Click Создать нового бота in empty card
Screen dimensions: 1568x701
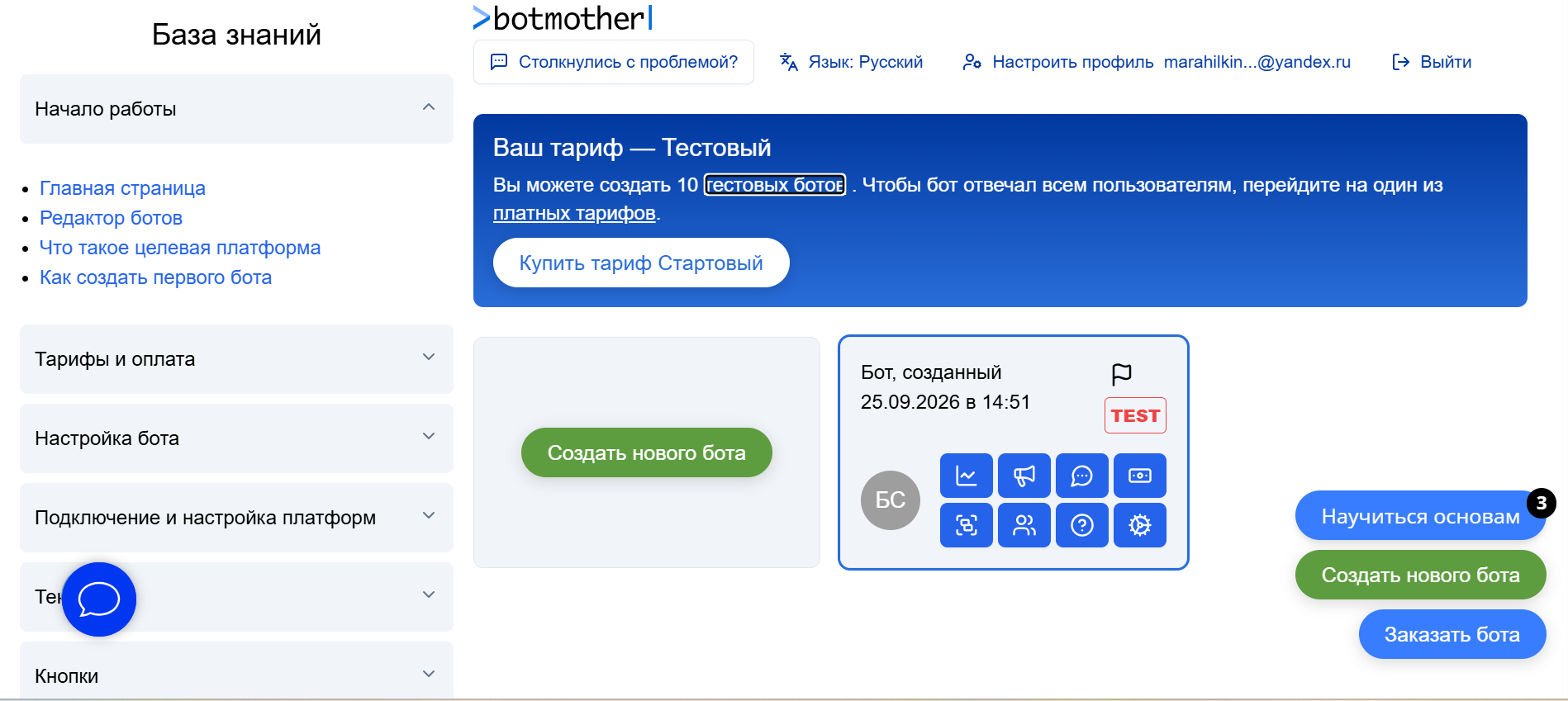tap(647, 452)
